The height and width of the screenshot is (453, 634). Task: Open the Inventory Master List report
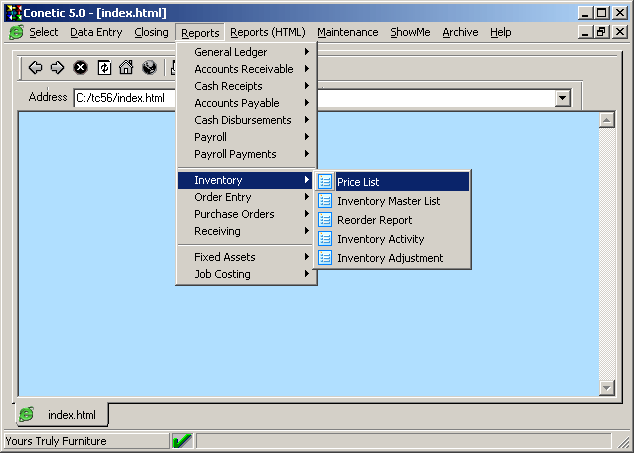pos(388,201)
